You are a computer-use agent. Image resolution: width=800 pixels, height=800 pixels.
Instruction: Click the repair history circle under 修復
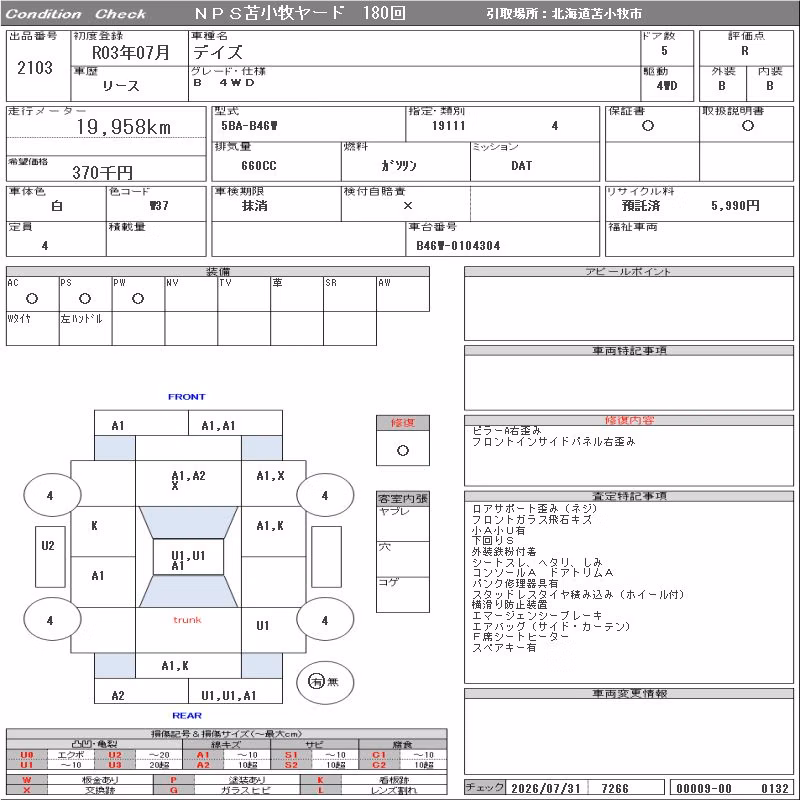point(403,451)
